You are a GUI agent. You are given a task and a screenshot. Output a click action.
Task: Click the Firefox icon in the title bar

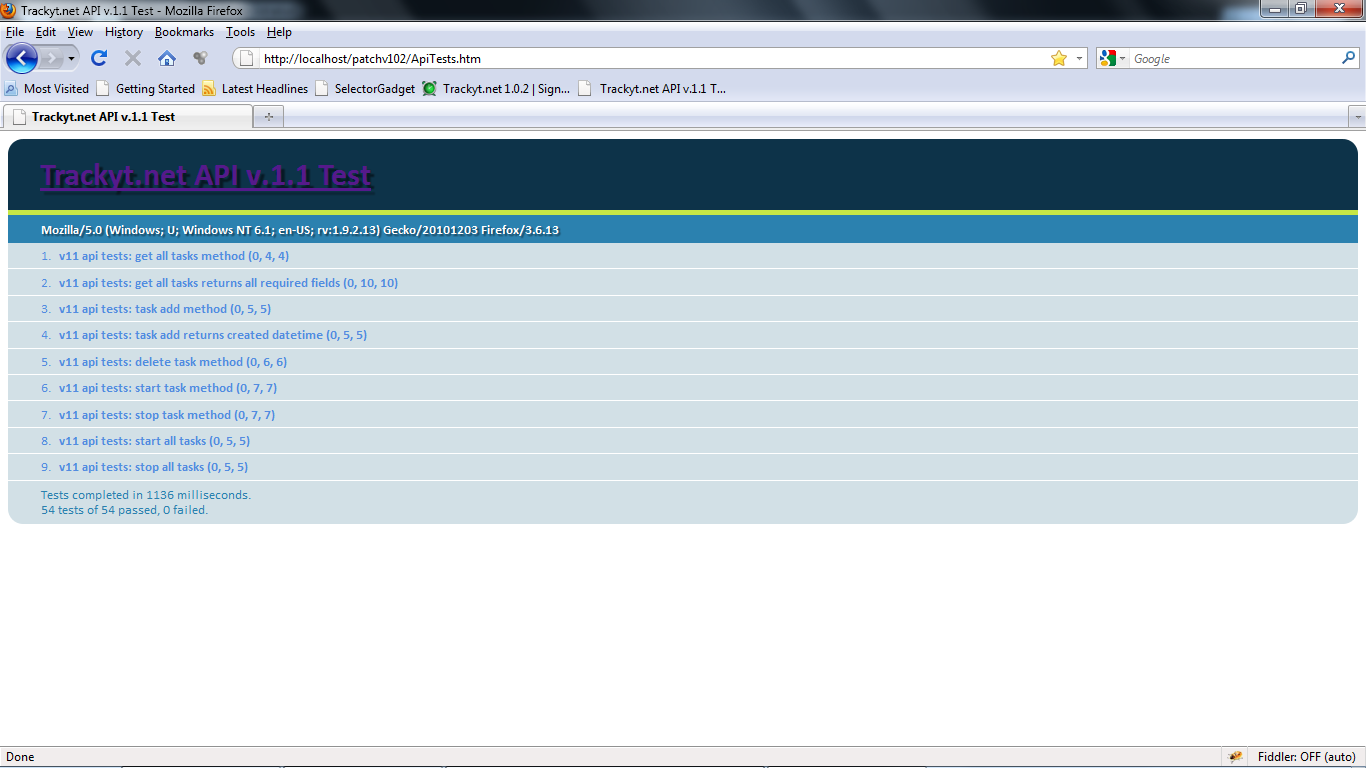(9, 9)
